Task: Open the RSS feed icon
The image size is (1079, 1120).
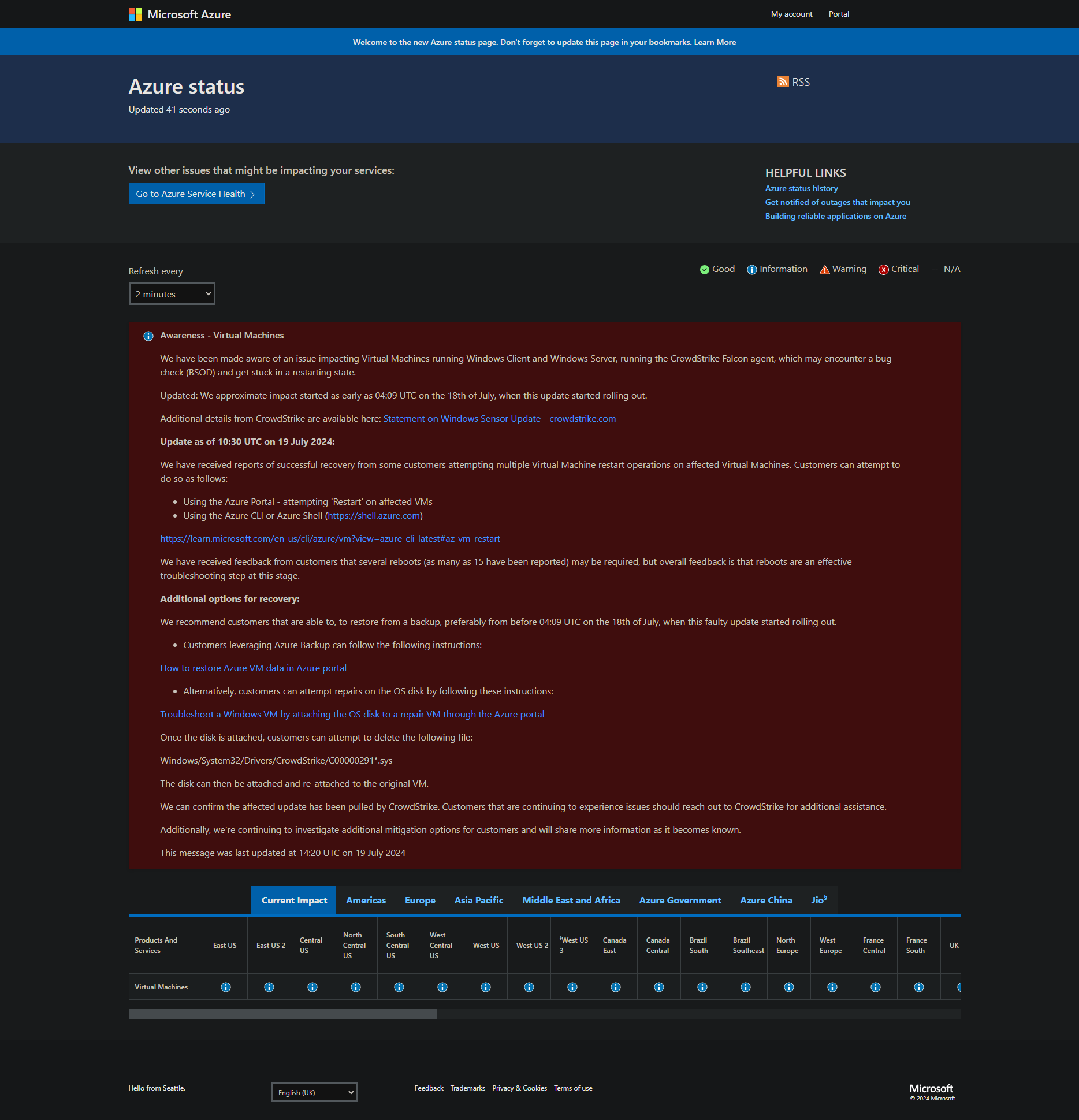Action: [x=783, y=82]
